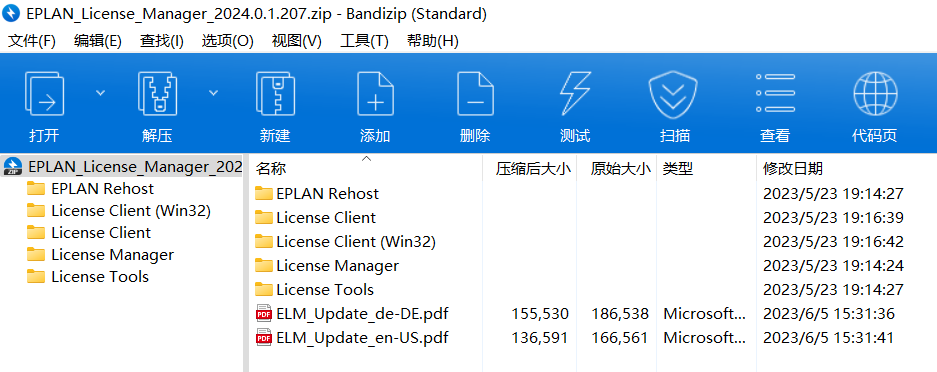
Task: Click the Add files (添加) icon
Action: tap(375, 94)
